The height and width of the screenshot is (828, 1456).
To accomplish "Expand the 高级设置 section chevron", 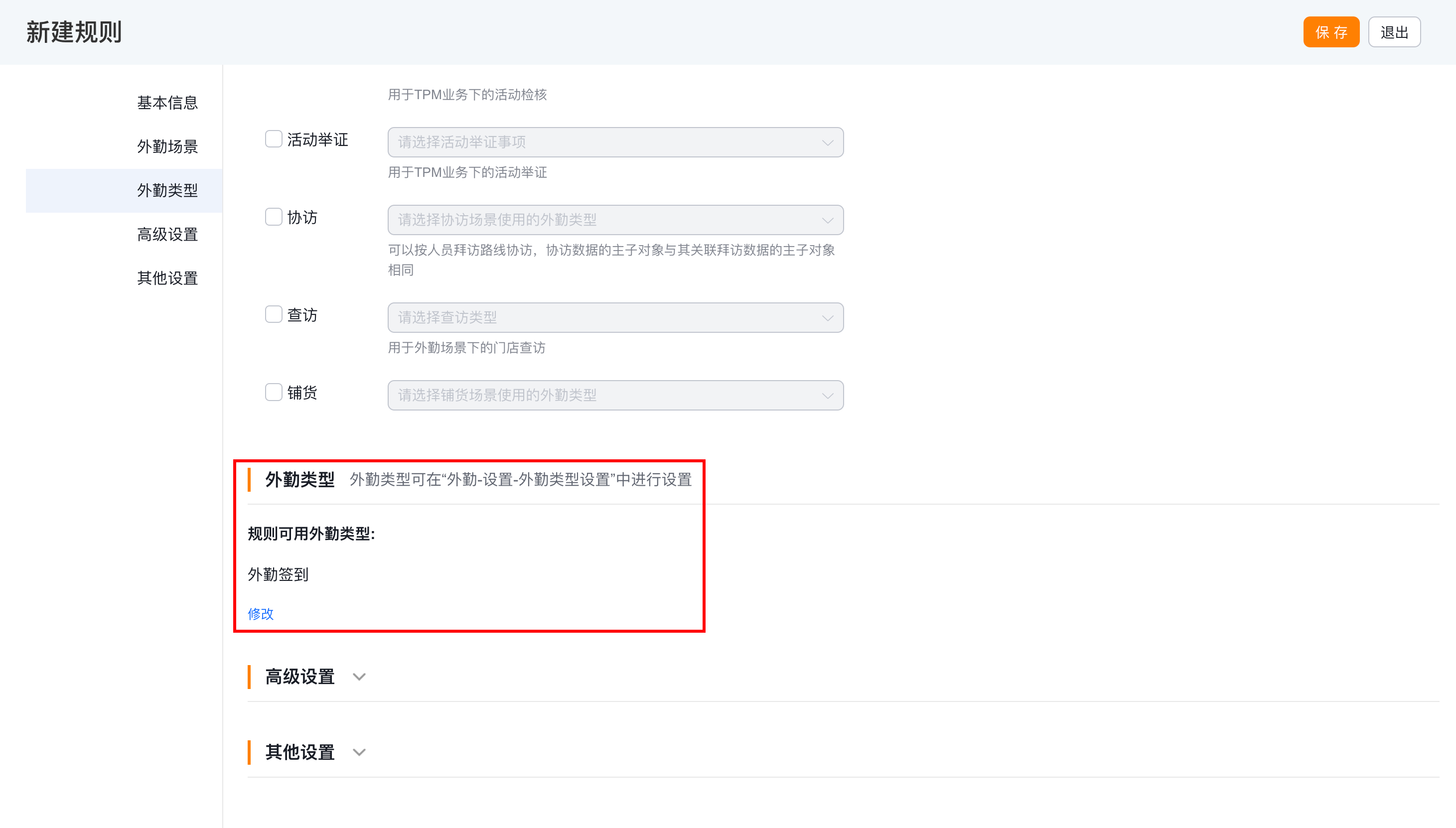I will point(359,677).
